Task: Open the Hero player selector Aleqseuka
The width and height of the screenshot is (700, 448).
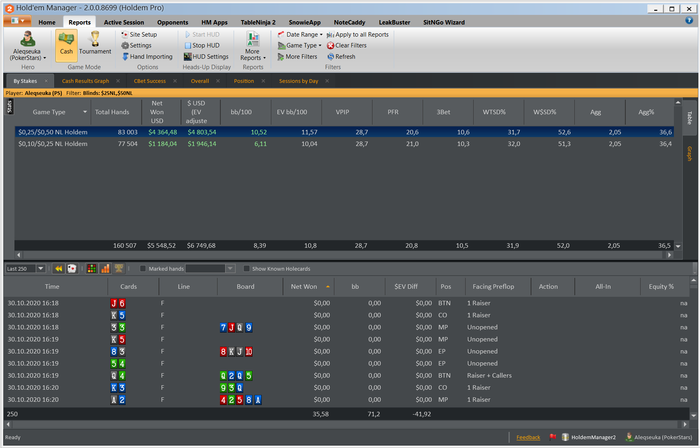Action: (x=28, y=46)
